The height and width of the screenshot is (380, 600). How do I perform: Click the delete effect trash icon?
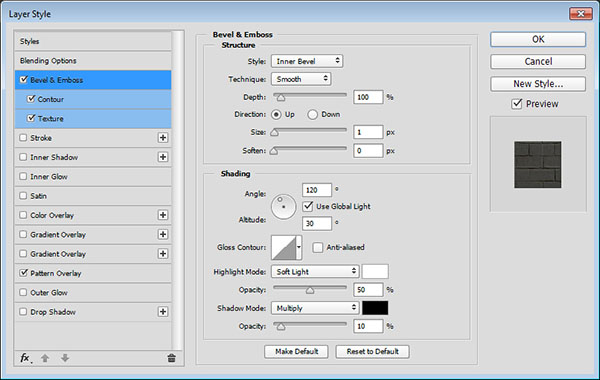point(171,358)
